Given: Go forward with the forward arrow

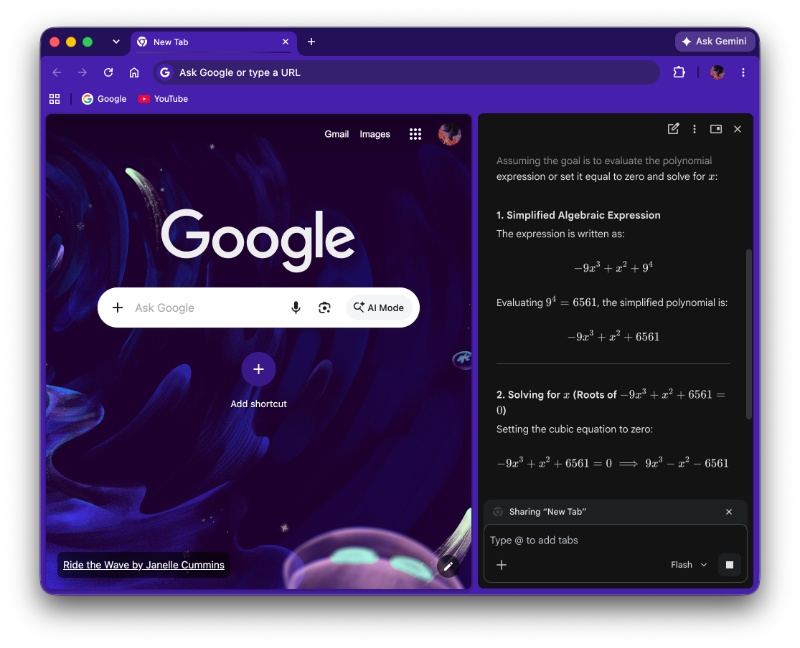Looking at the screenshot, I should pos(82,72).
